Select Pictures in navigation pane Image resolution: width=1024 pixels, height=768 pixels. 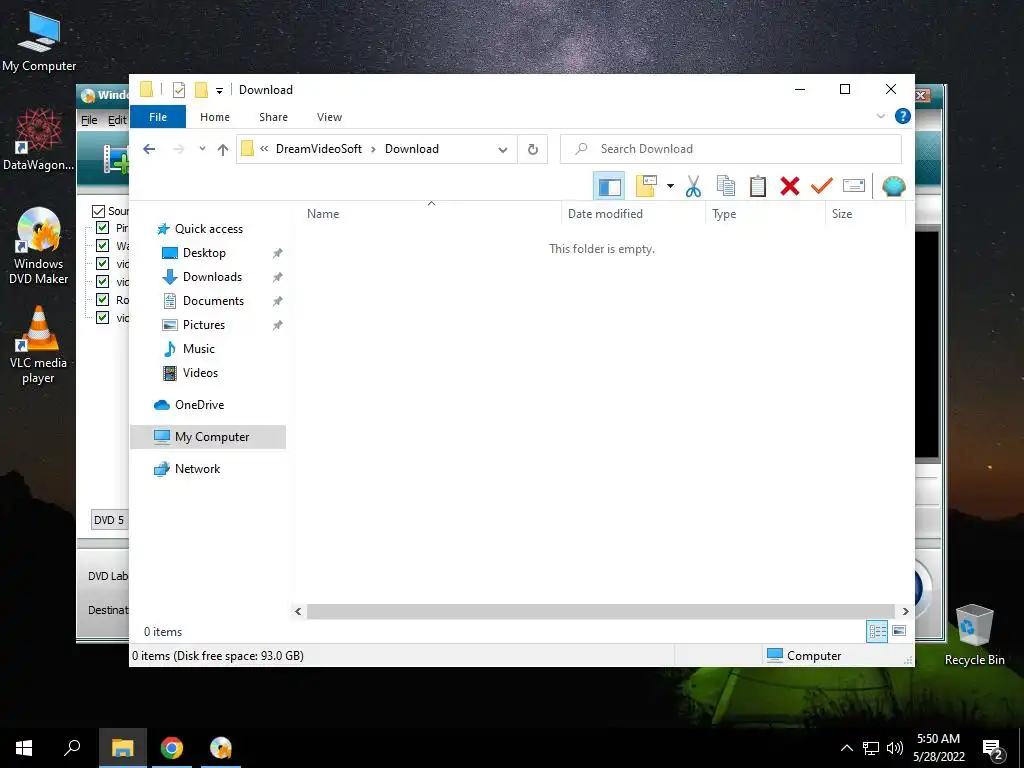point(204,325)
